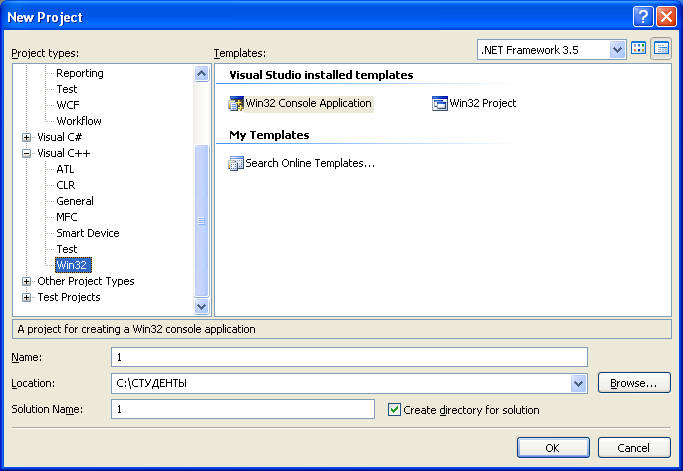The width and height of the screenshot is (683, 471).
Task: Select Other Project Types label
Action: (86, 281)
